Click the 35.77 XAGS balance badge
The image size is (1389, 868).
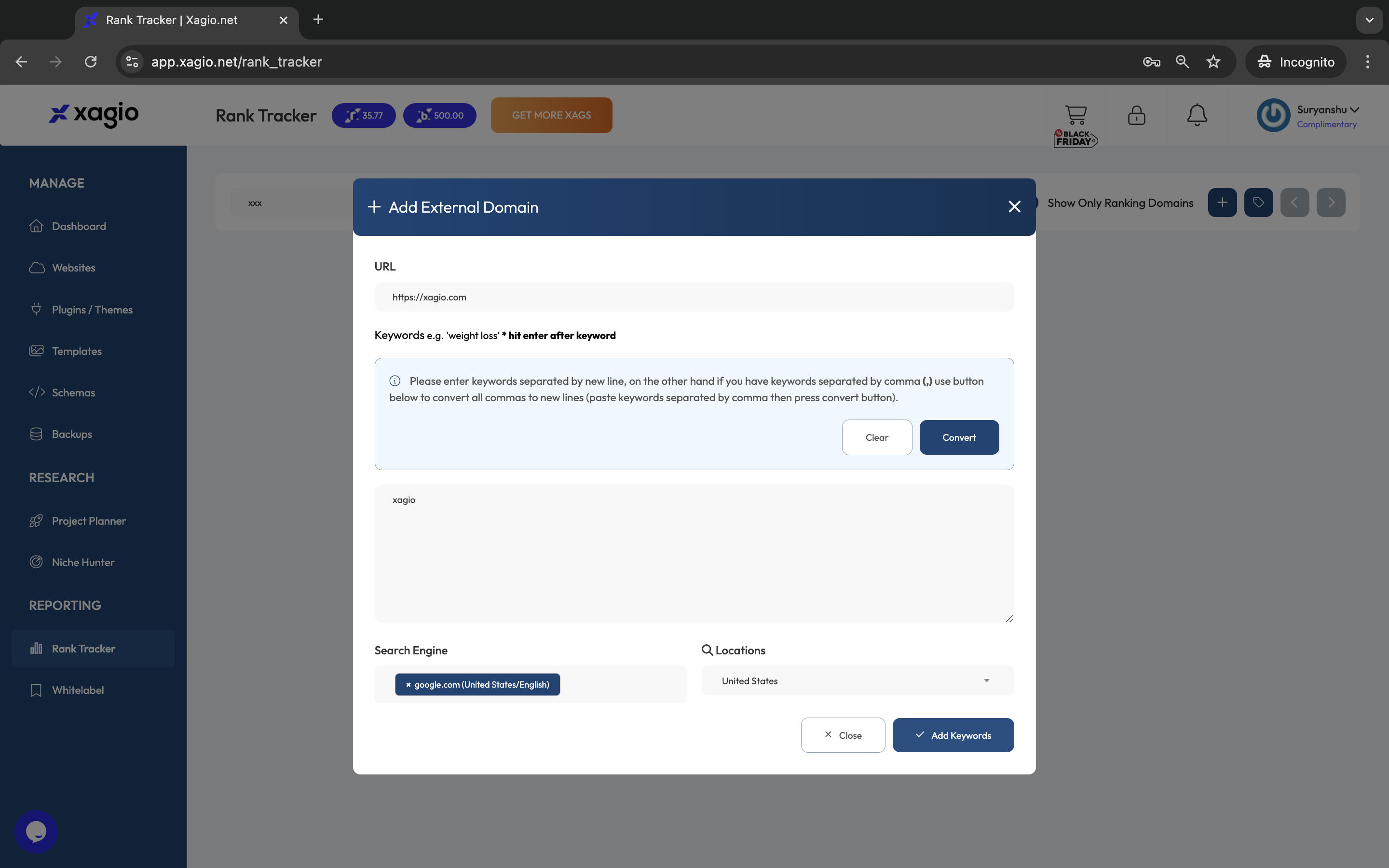[363, 115]
